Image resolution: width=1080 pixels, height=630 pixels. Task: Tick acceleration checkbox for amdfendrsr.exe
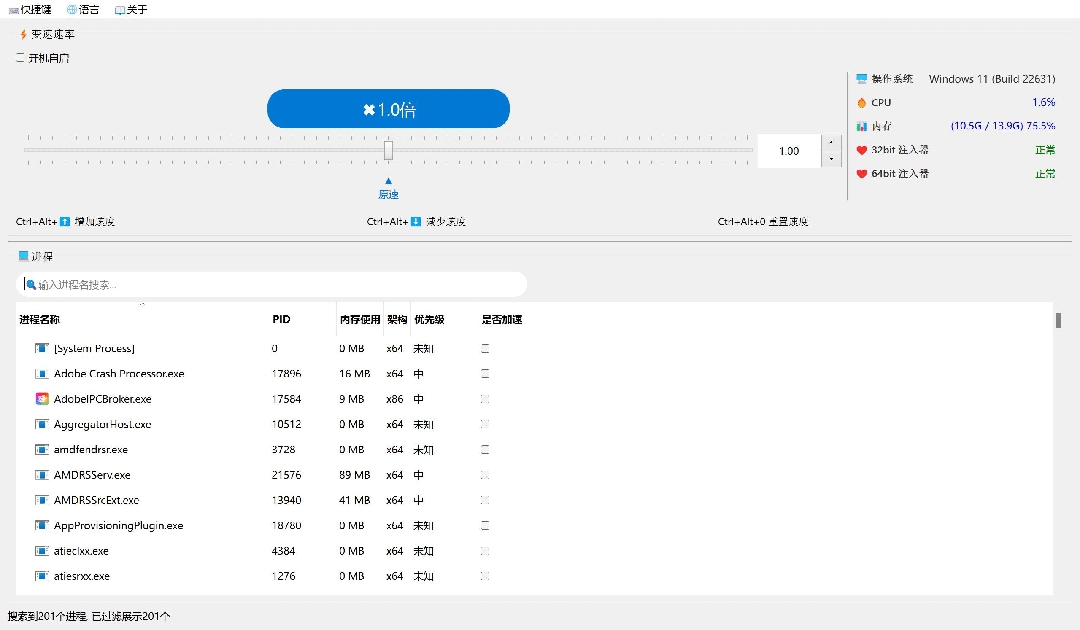pos(485,450)
